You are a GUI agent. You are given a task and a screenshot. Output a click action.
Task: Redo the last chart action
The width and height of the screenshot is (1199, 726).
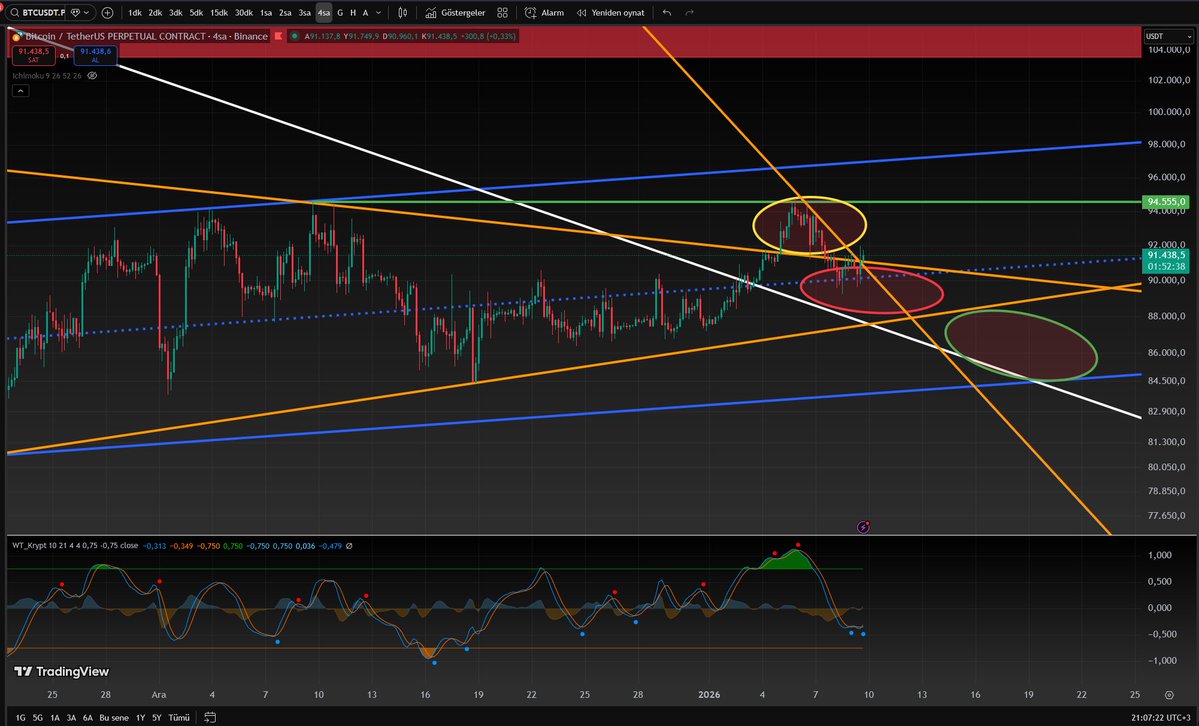[690, 13]
